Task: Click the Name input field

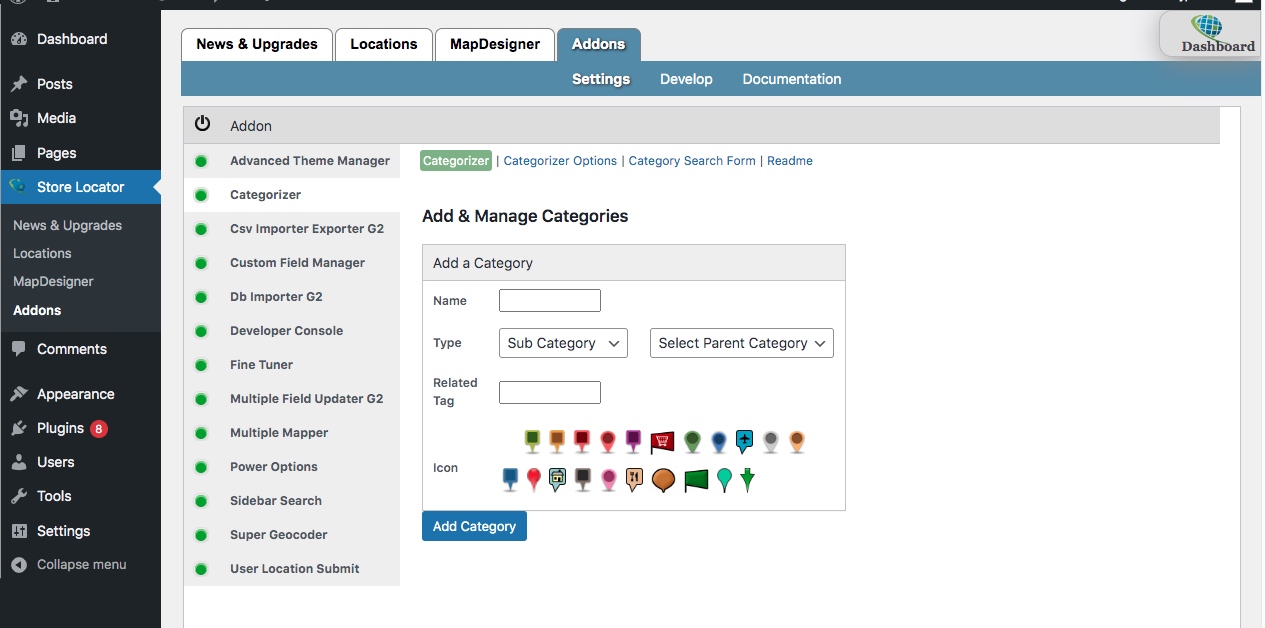Action: [550, 301]
